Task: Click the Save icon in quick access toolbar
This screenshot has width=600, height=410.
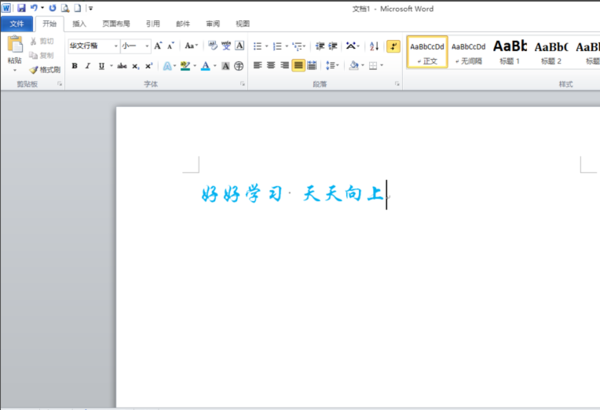Action: 20,7
